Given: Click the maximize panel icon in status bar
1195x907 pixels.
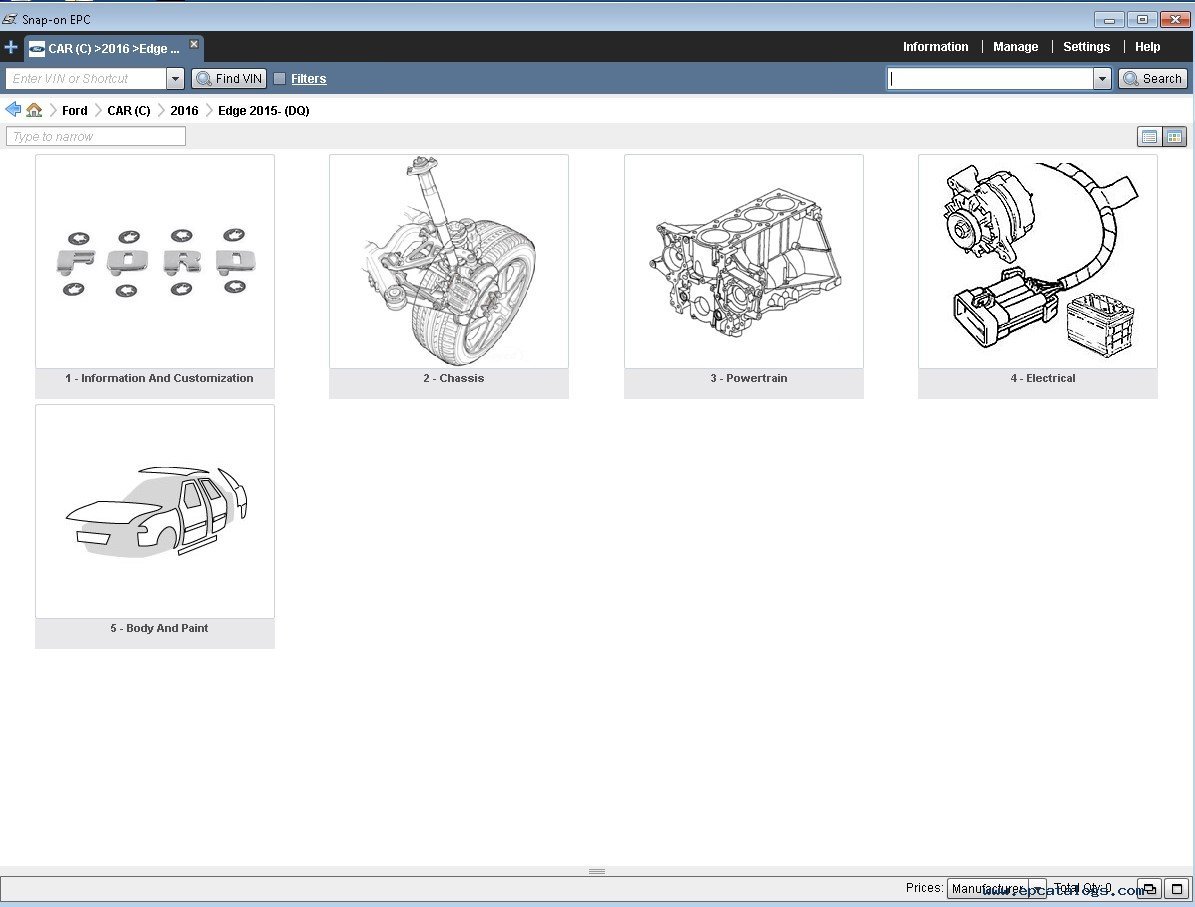Looking at the screenshot, I should (1176, 889).
